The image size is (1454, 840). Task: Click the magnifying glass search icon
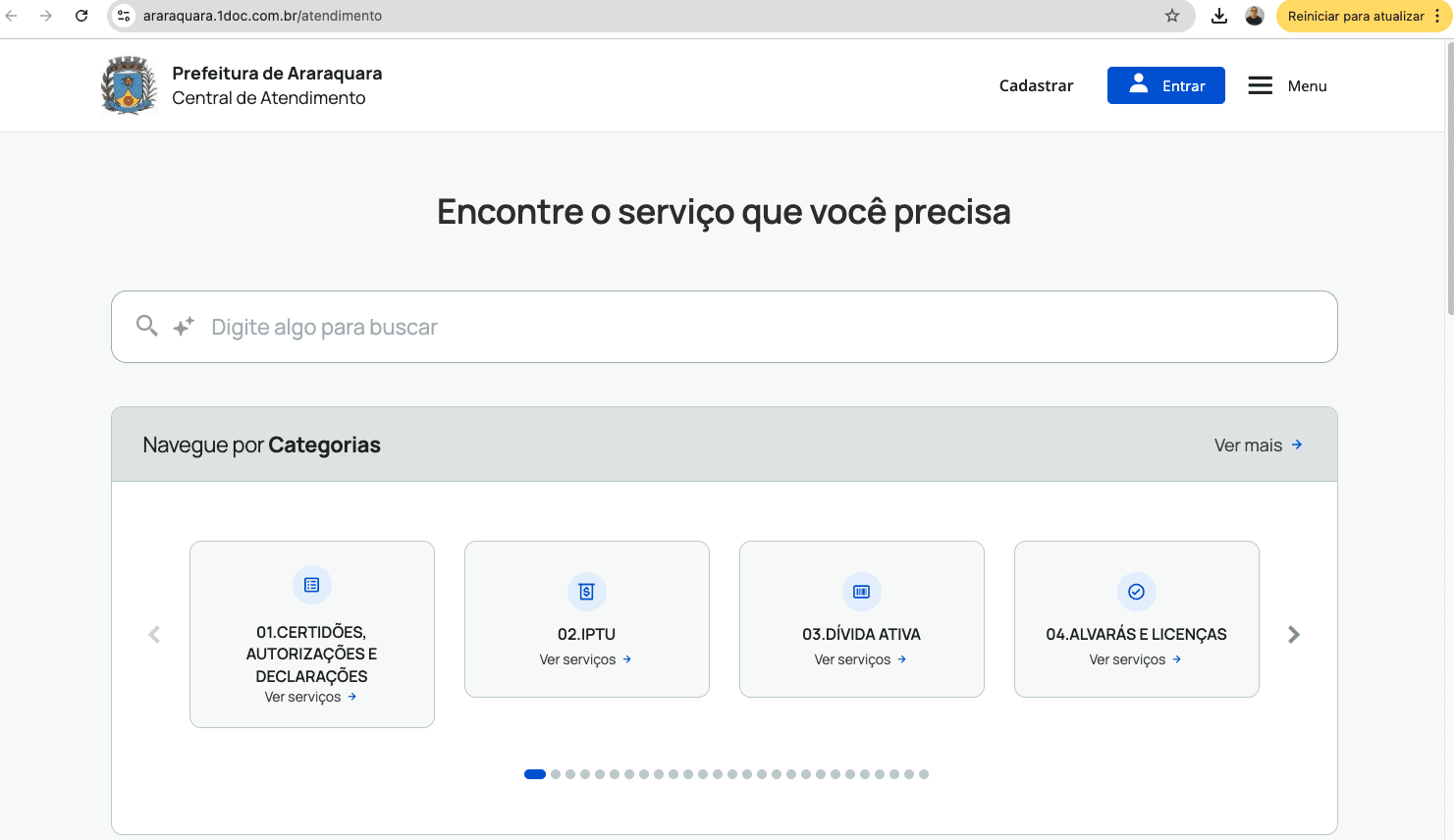click(x=146, y=326)
